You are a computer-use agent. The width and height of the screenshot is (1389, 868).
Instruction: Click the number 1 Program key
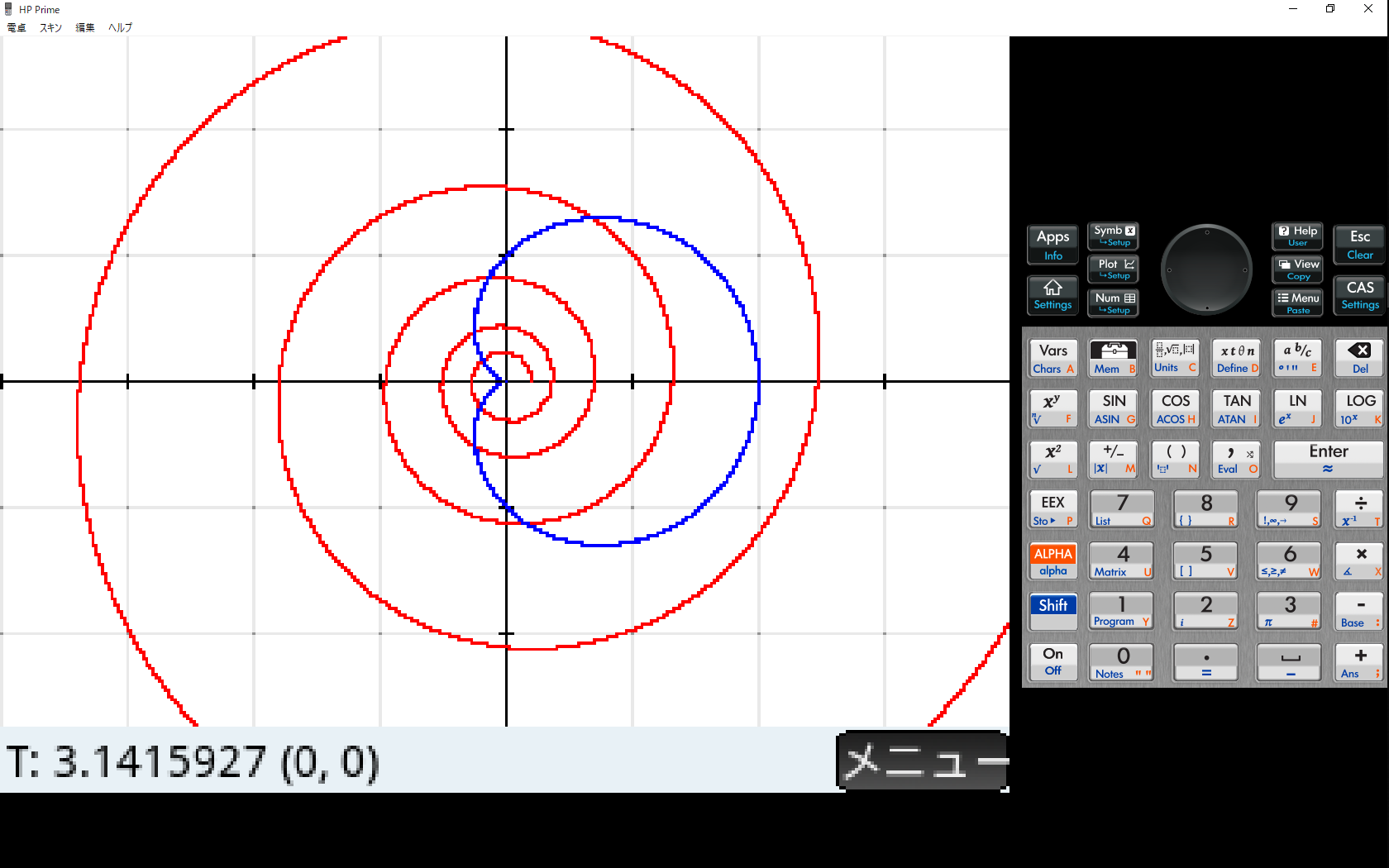click(1122, 612)
